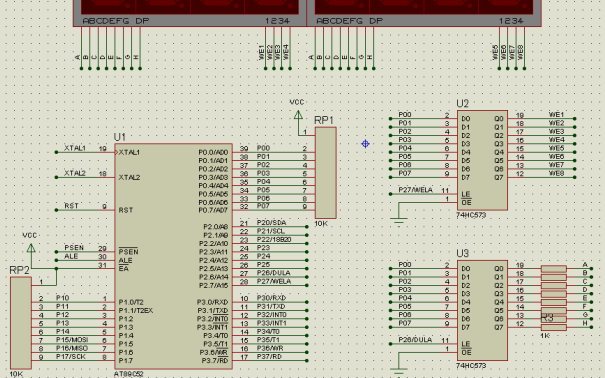The width and height of the screenshot is (605, 378).
Task: Click the P20/SDA net label
Action: (272, 223)
